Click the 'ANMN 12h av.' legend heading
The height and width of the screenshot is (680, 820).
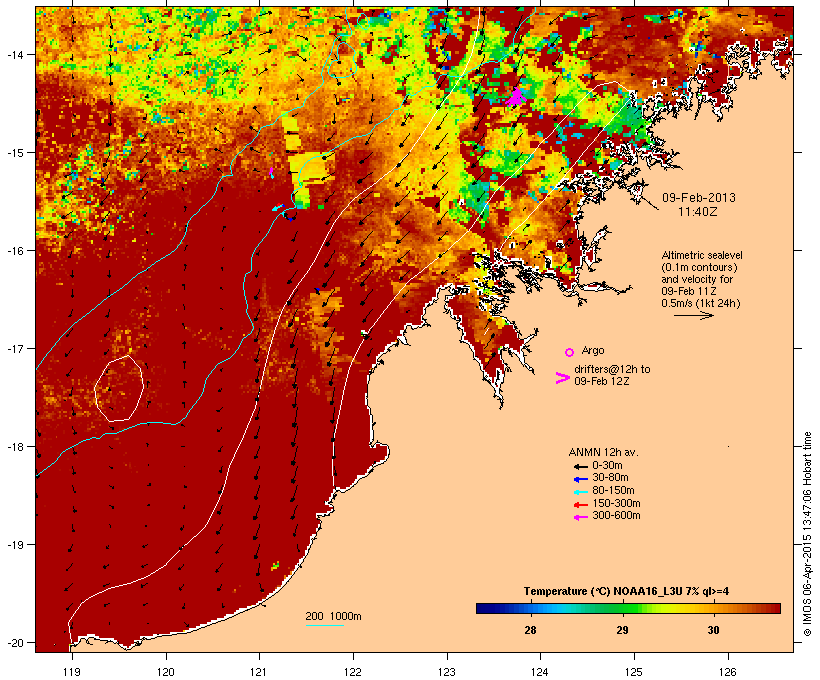[603, 452]
